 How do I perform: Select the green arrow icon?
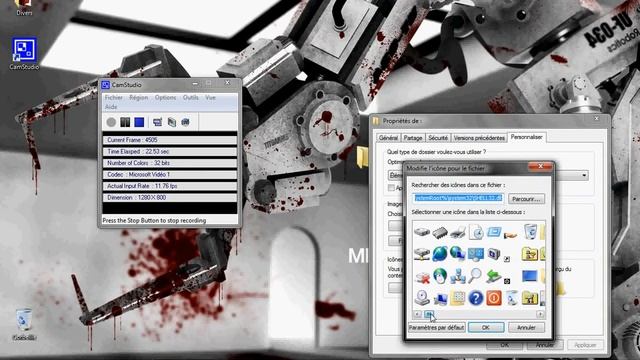(493, 276)
